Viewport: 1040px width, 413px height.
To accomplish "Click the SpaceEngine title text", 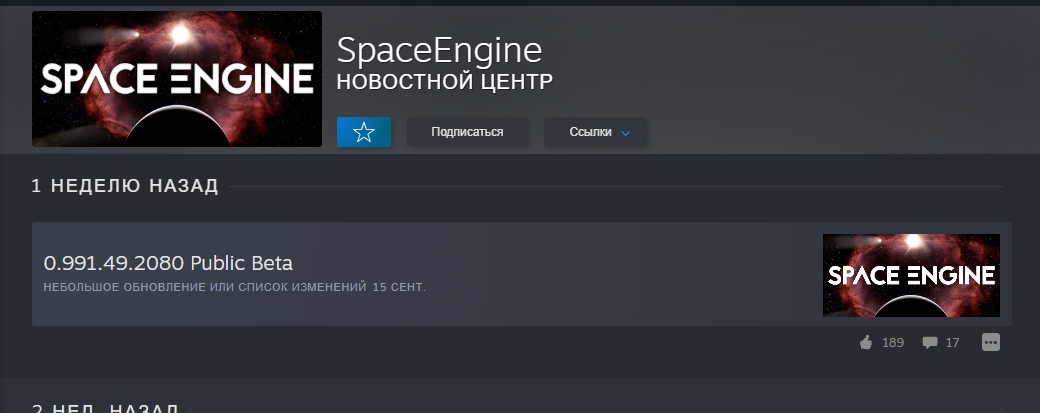I will point(439,50).
